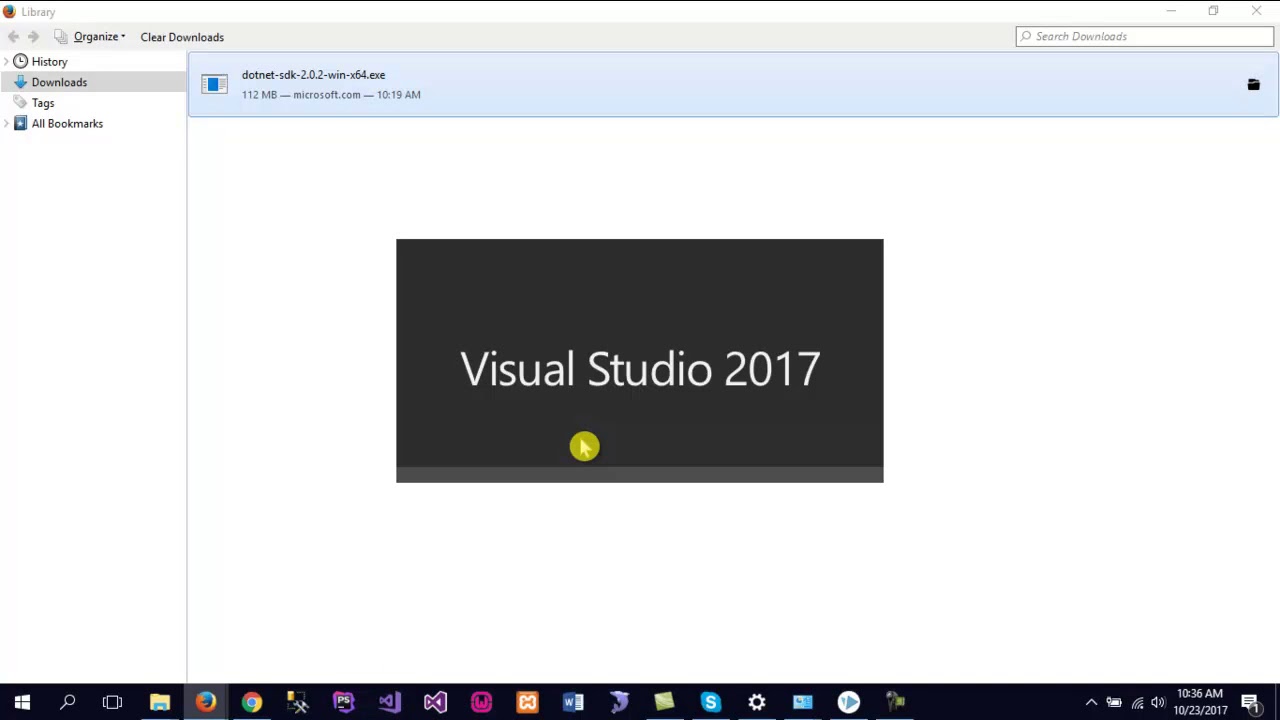Open the dolphin icon app on the taskbar
The width and height of the screenshot is (1280, 720).
tap(619, 702)
